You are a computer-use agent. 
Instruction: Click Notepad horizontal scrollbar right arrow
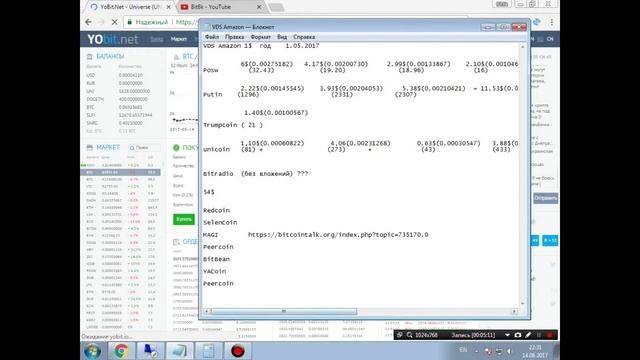pyautogui.click(x=514, y=311)
